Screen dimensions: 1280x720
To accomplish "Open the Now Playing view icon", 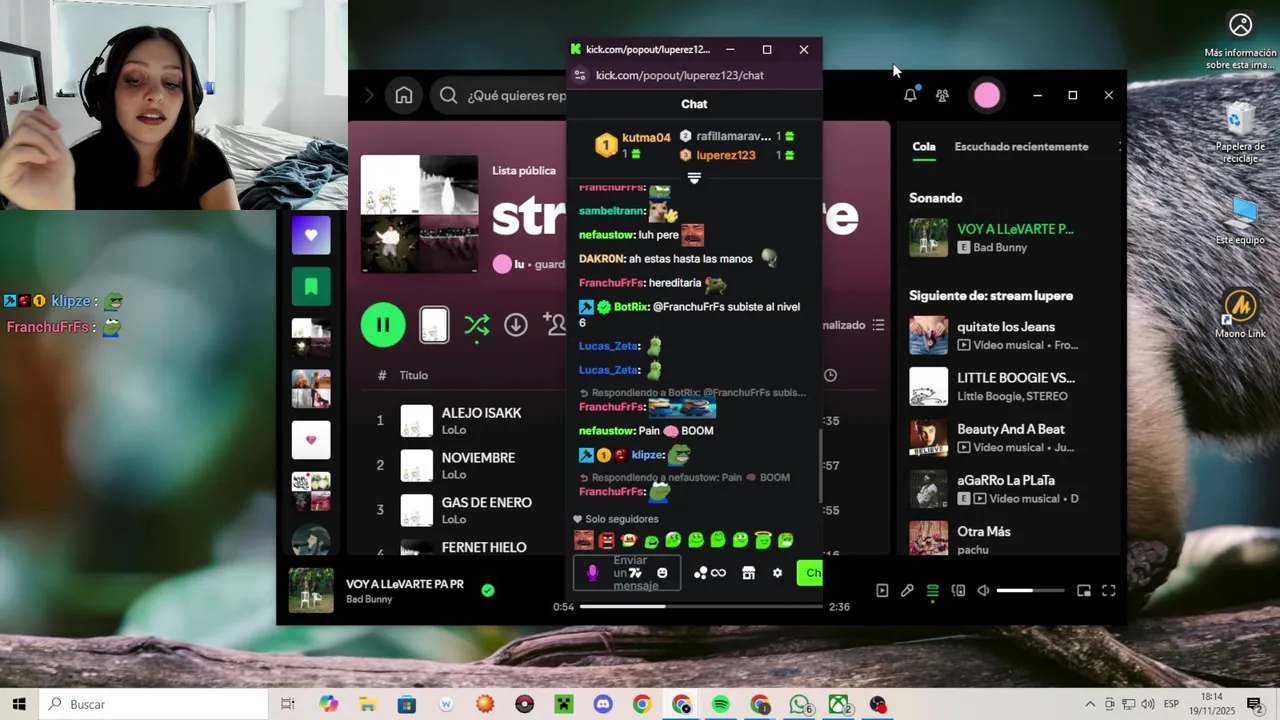I will (x=882, y=590).
